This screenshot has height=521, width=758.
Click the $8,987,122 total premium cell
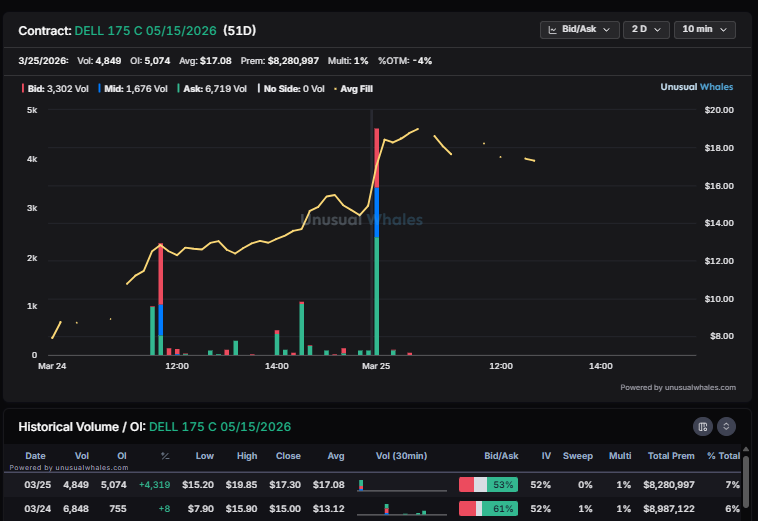[x=669, y=508]
